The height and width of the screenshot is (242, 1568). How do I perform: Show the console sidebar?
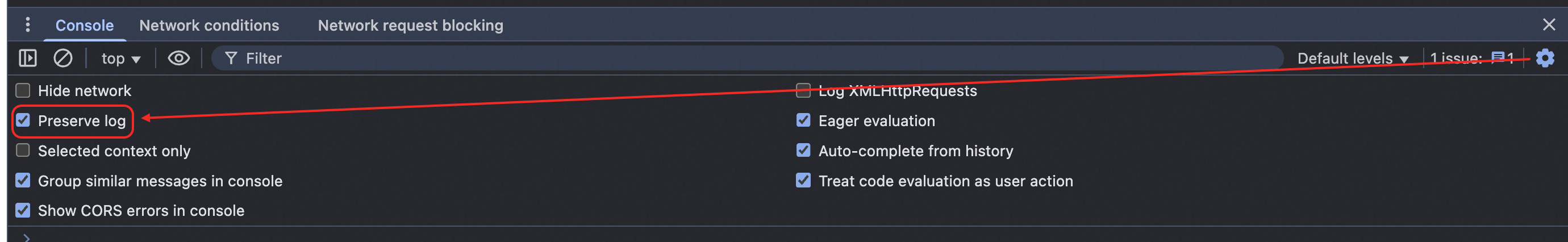click(27, 58)
